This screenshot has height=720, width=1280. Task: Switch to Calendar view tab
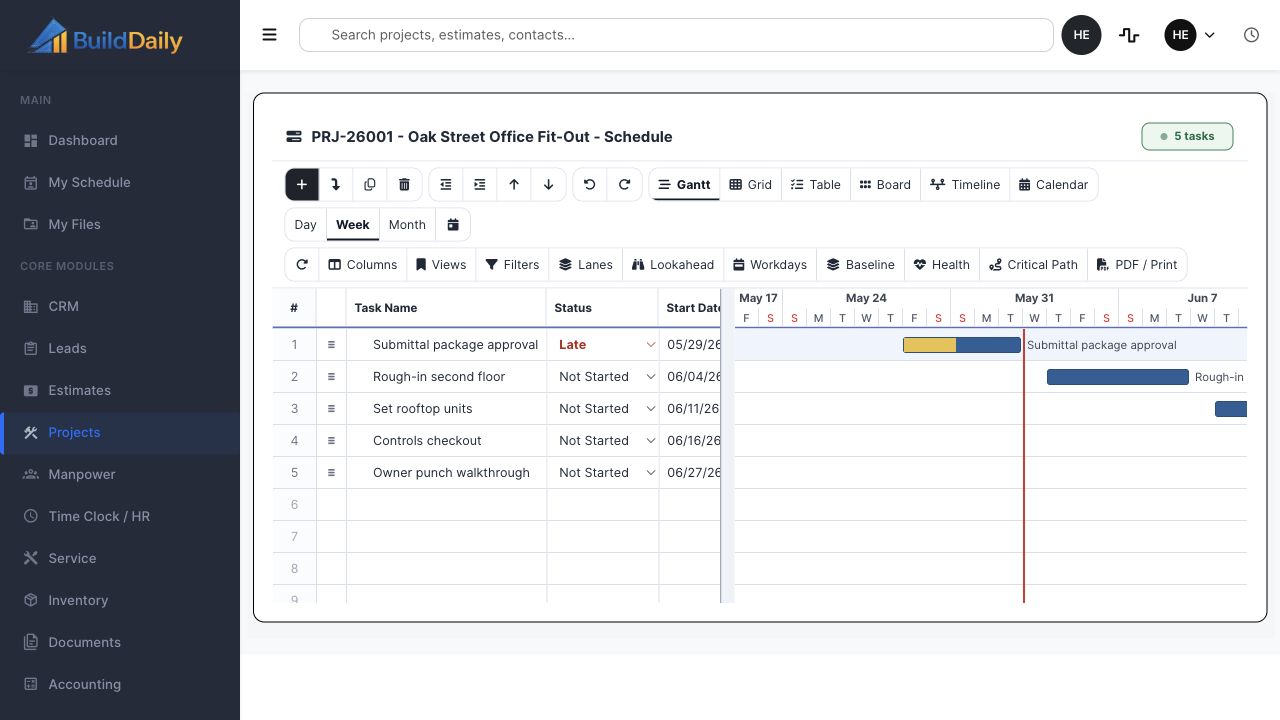pos(1054,185)
